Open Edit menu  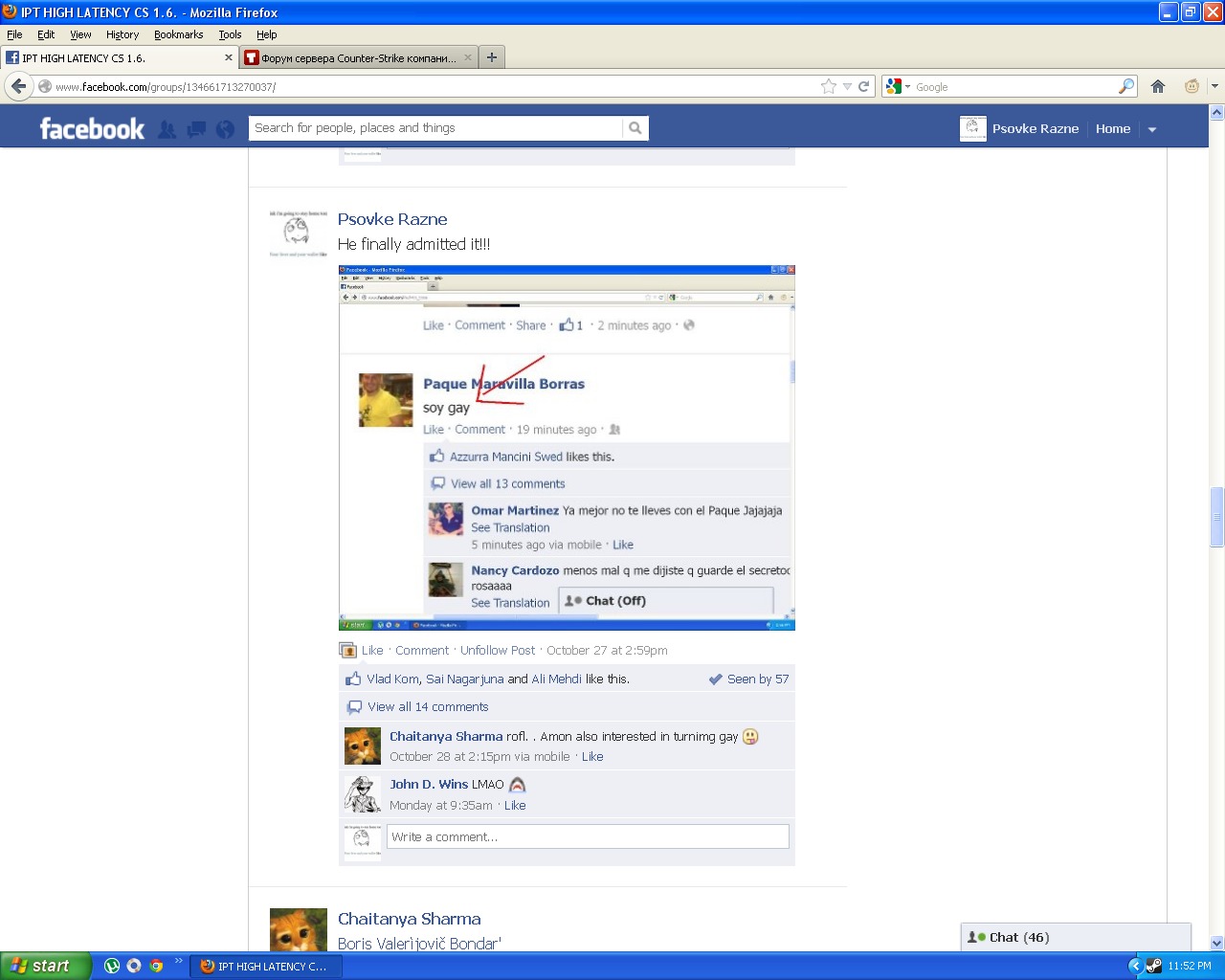(46, 34)
